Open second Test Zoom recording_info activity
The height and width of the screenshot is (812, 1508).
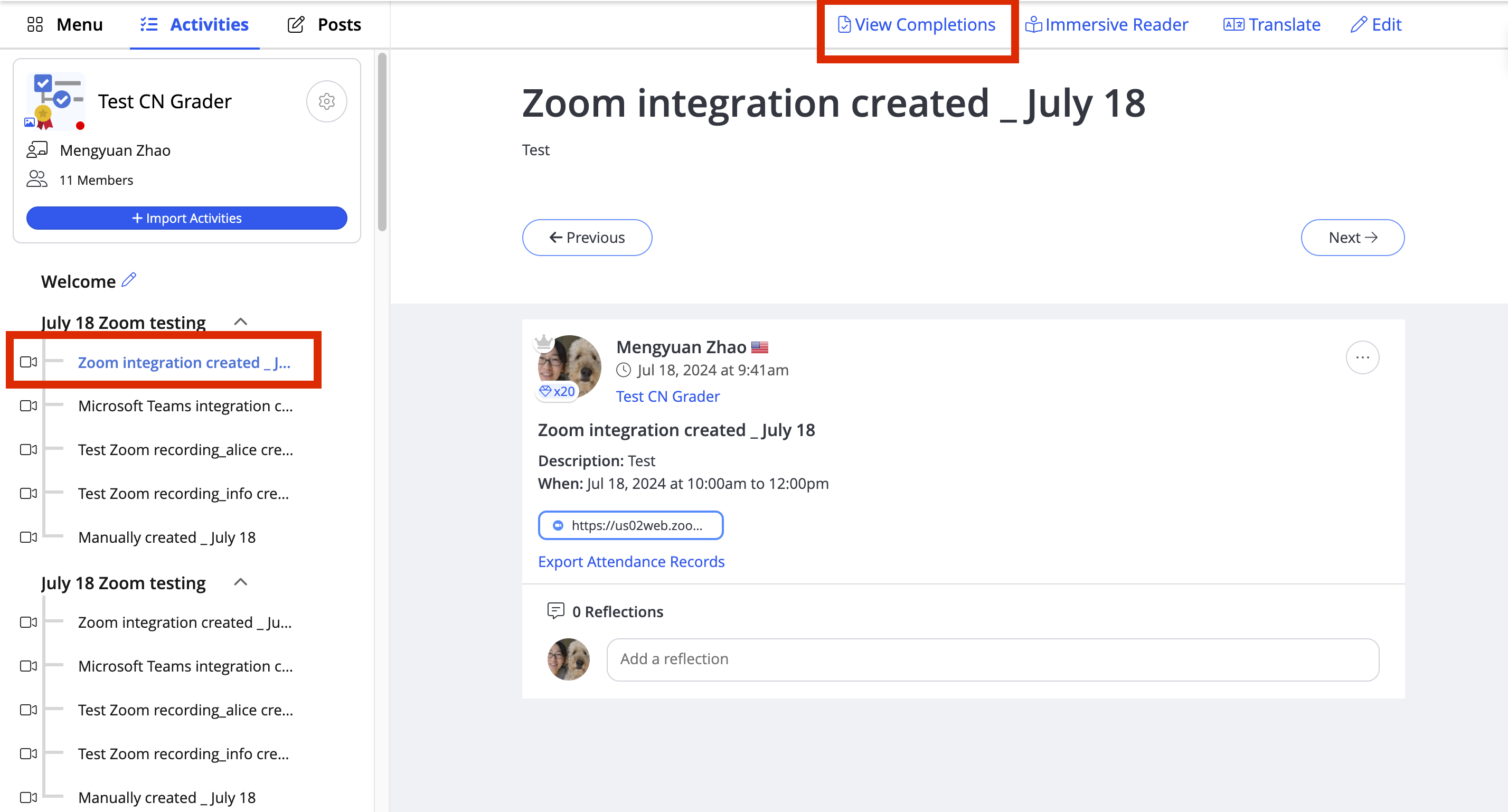point(183,754)
